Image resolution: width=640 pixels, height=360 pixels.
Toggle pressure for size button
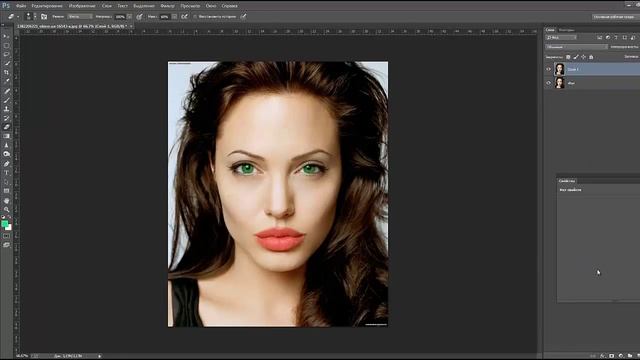point(244,17)
